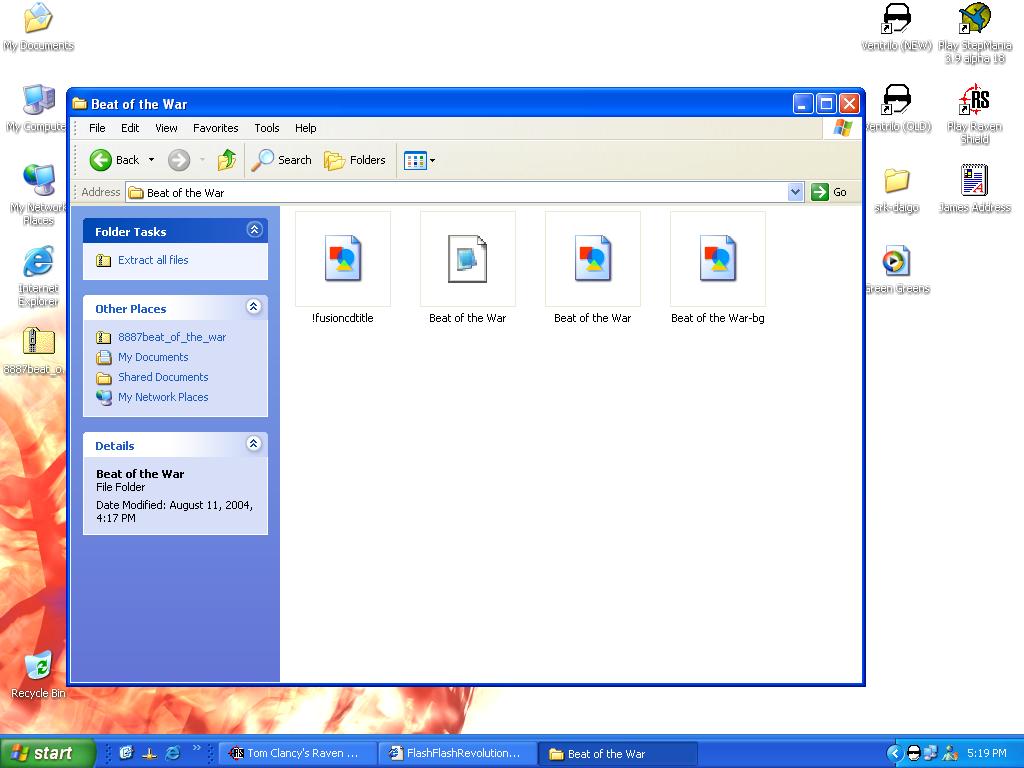
Task: Open the Tools menu
Action: coord(266,128)
